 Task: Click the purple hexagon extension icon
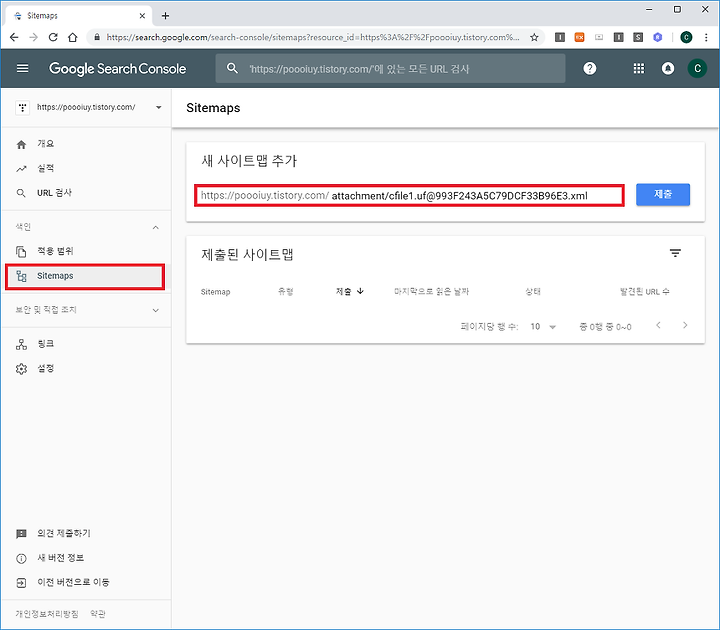pyautogui.click(x=658, y=37)
